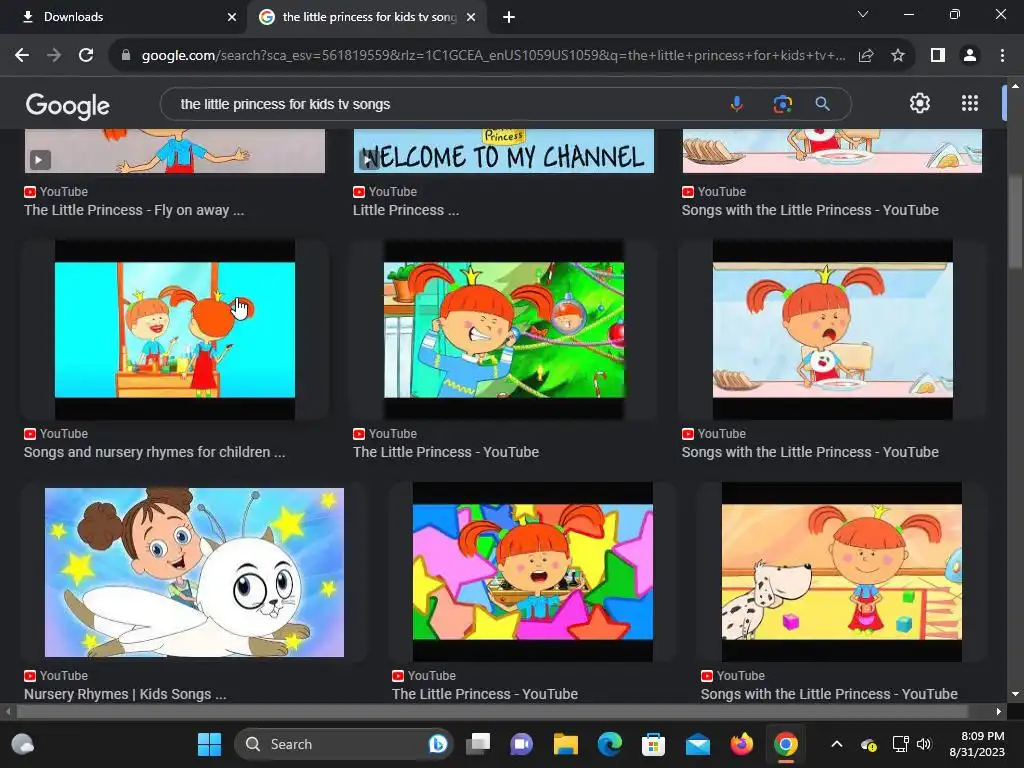Open the Windows Start menu
Image resolution: width=1024 pixels, height=768 pixels.
click(209, 744)
